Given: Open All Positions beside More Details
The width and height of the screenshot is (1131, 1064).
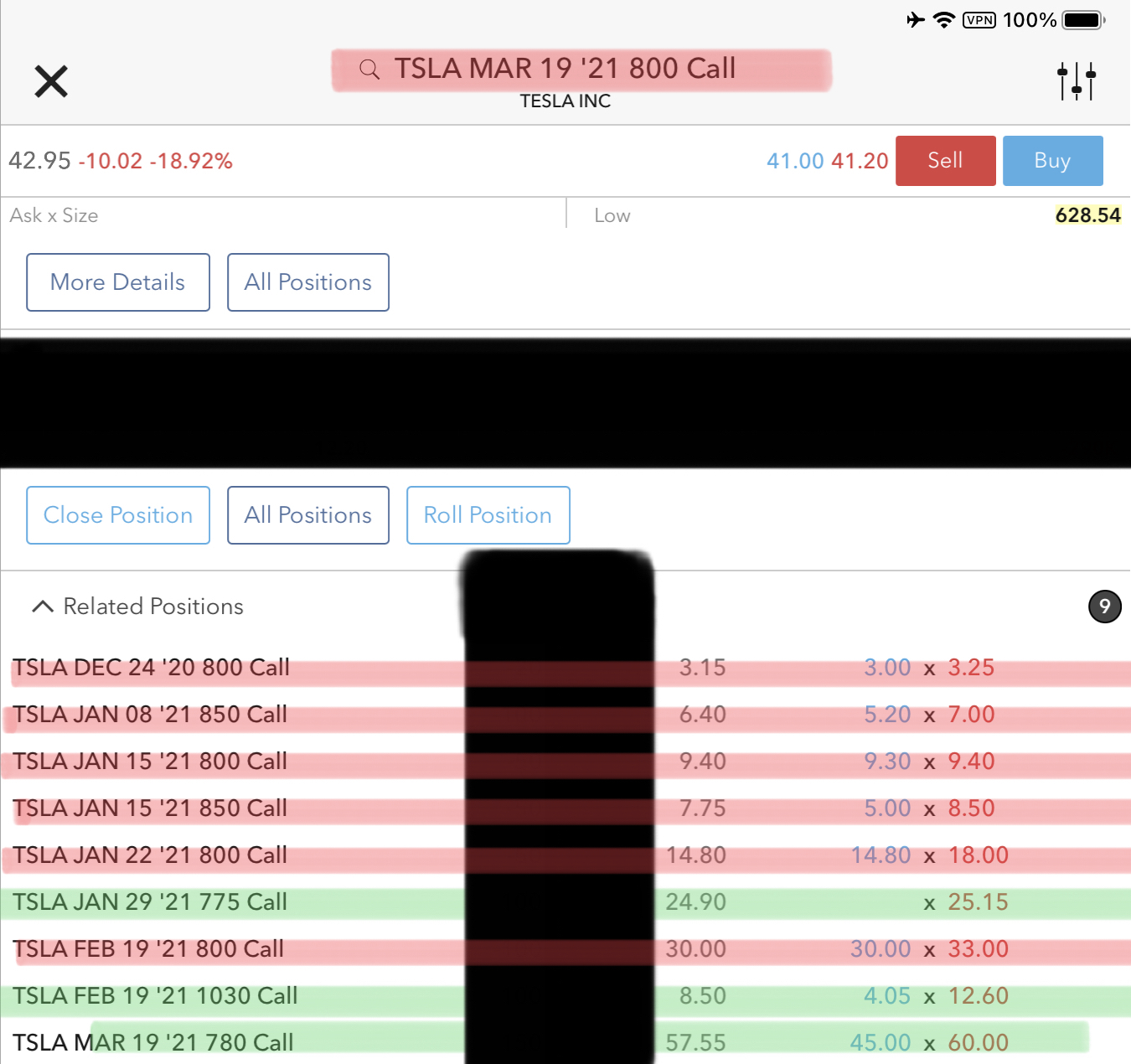Looking at the screenshot, I should [x=308, y=282].
